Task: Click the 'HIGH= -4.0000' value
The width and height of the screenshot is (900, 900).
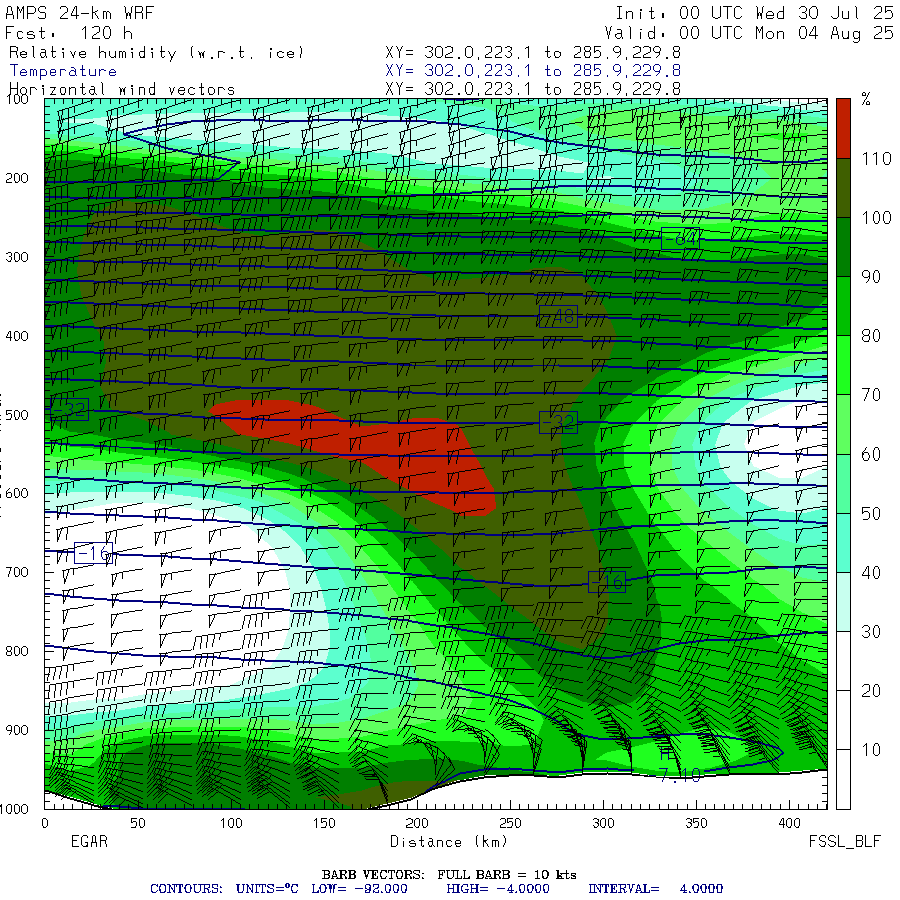Action: [498, 889]
